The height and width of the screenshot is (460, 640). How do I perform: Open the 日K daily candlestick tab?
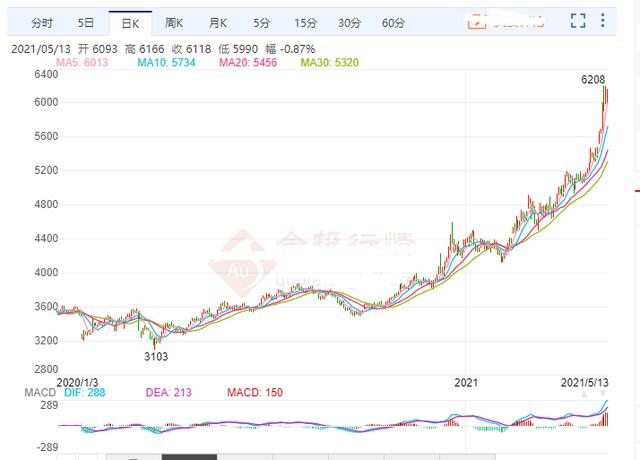click(x=130, y=22)
